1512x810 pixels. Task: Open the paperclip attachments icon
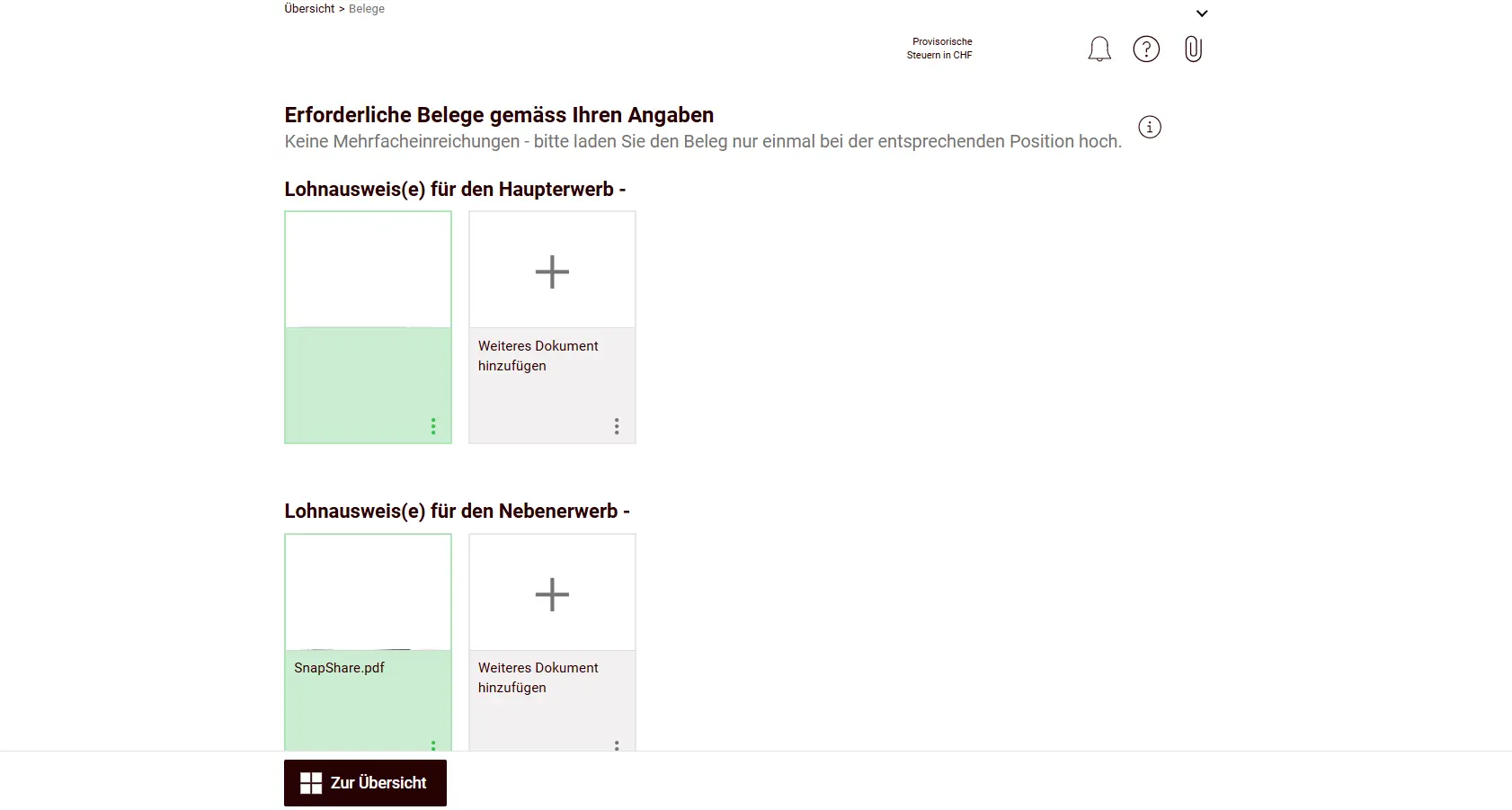pos(1194,49)
